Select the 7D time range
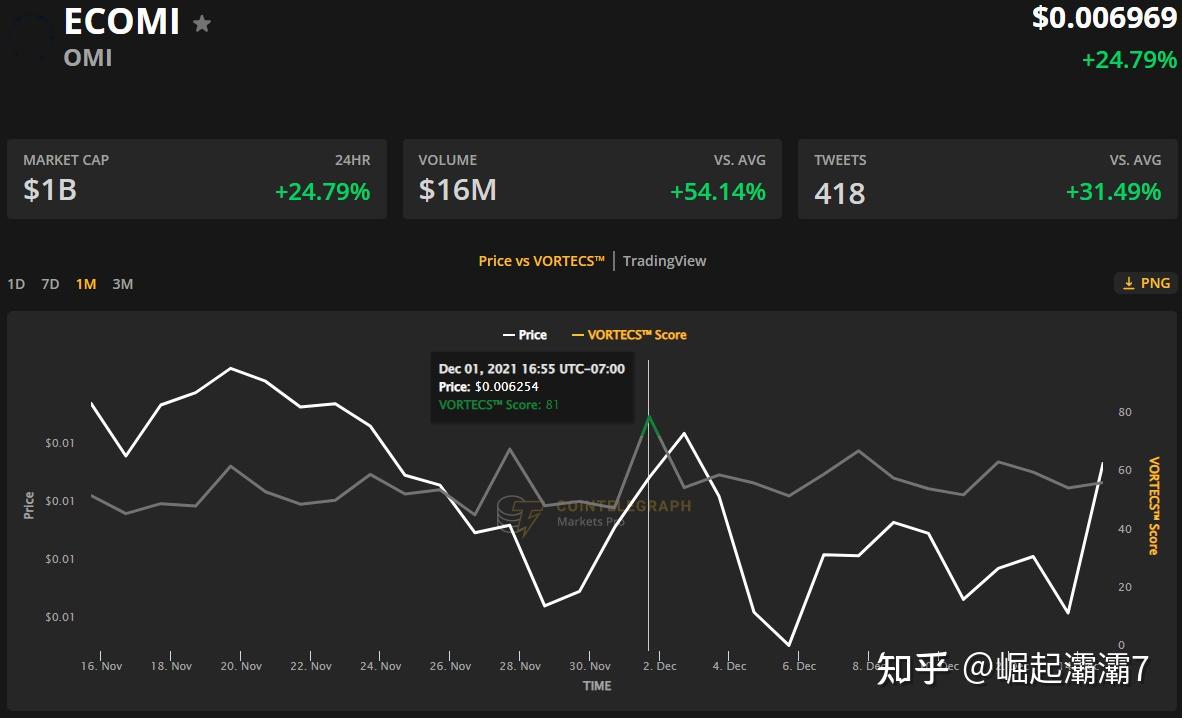 tap(50, 284)
